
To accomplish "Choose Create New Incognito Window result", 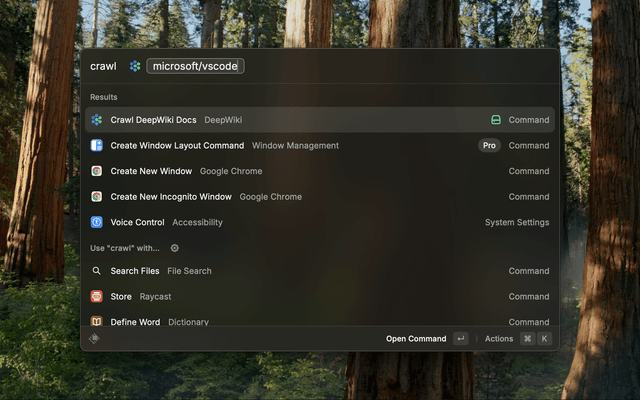I will 300,197.
